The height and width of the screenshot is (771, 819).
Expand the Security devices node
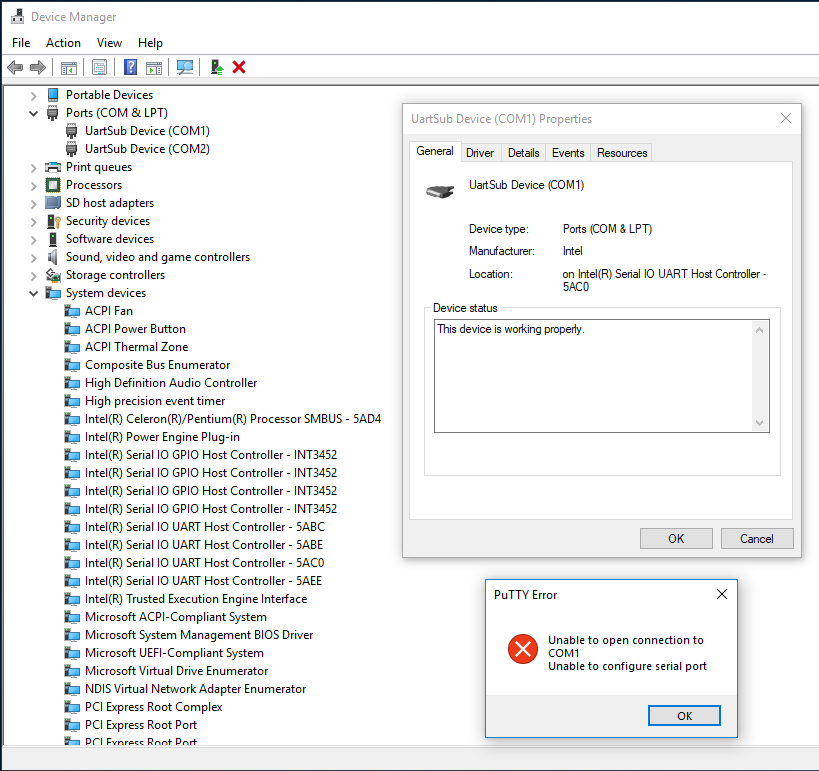pyautogui.click(x=33, y=222)
